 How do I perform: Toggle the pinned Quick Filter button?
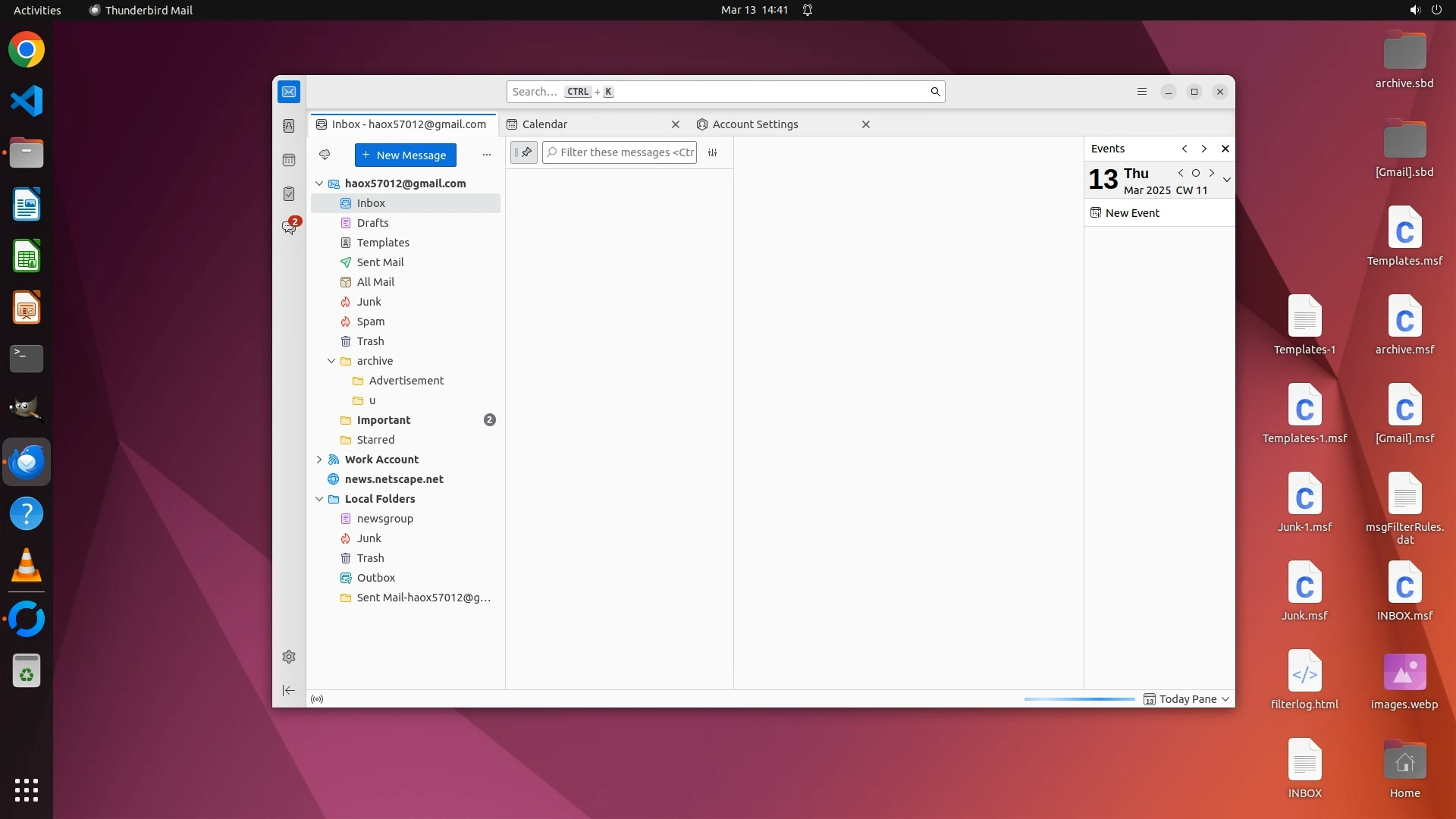[x=523, y=152]
